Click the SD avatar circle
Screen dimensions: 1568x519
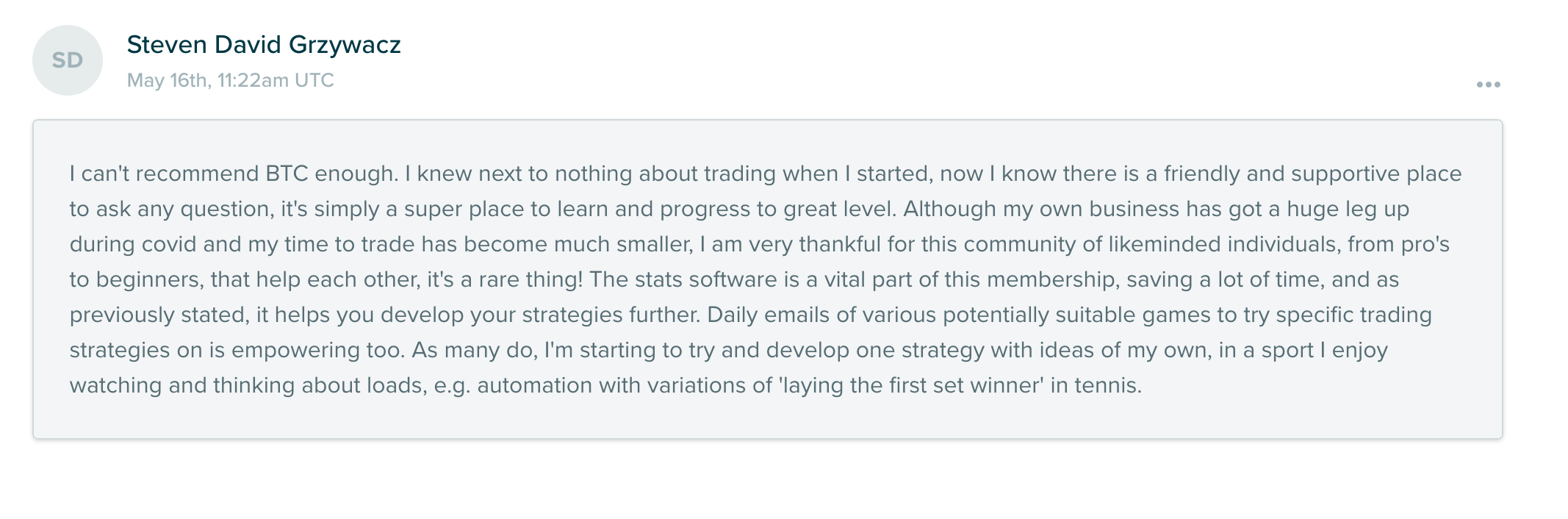pyautogui.click(x=68, y=60)
